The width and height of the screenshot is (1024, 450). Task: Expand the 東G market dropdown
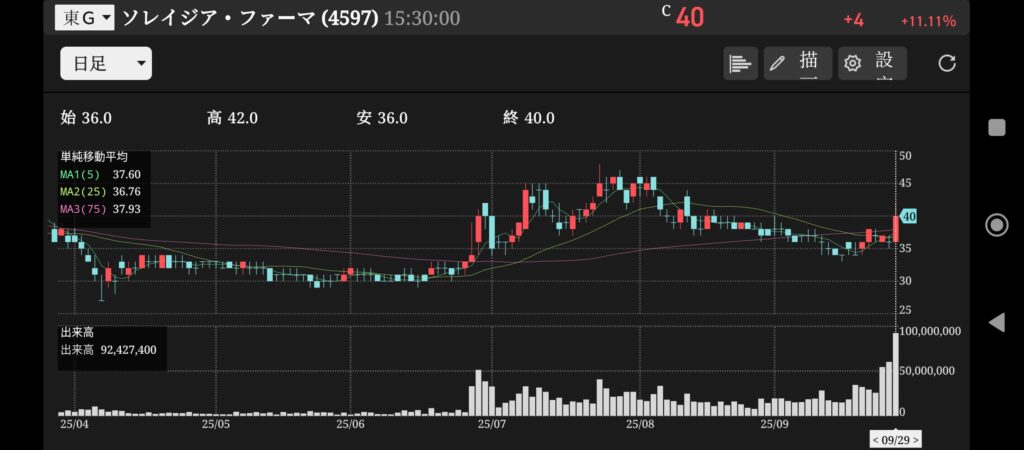click(84, 17)
